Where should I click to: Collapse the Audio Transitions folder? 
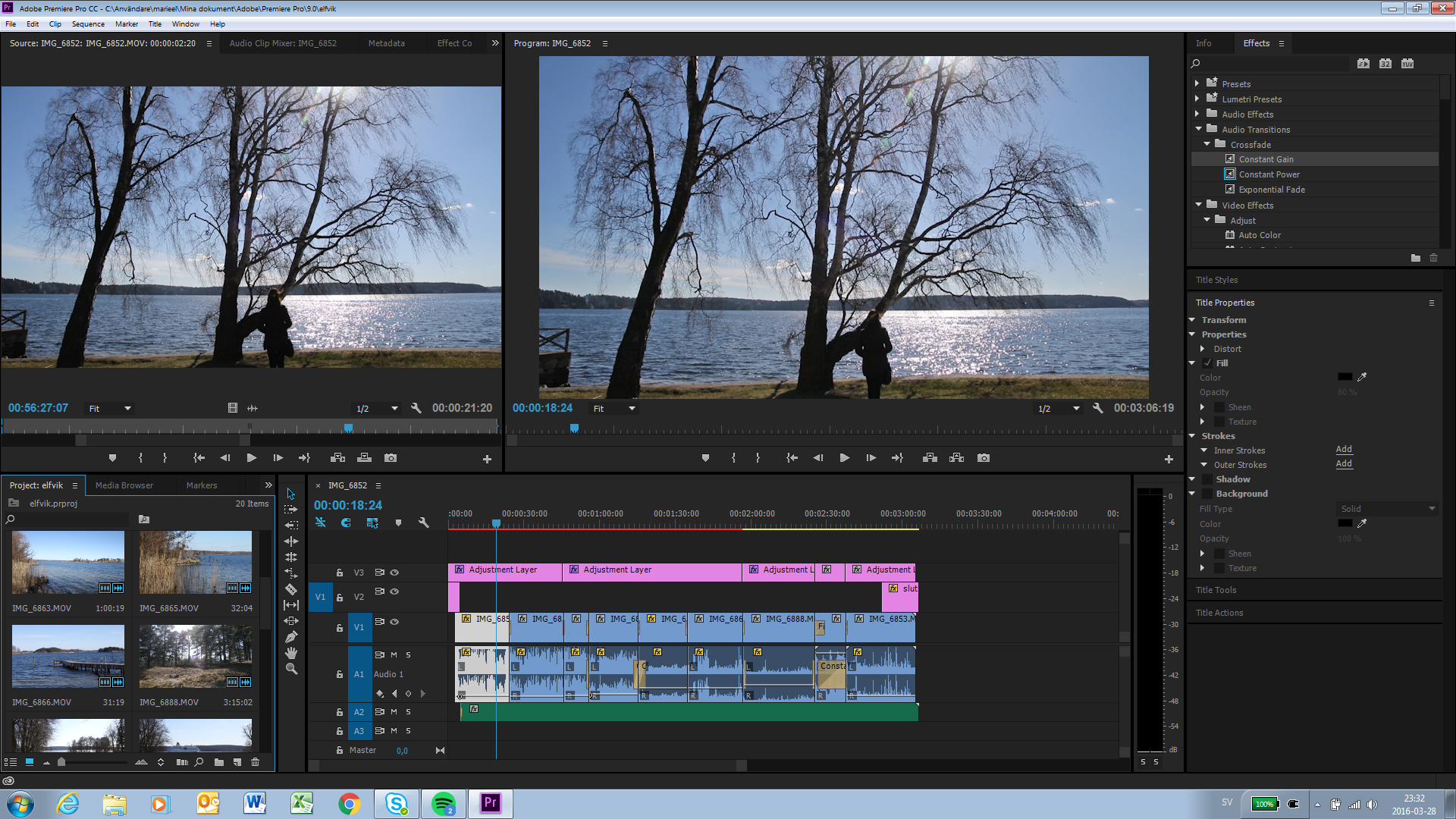coord(1198,129)
